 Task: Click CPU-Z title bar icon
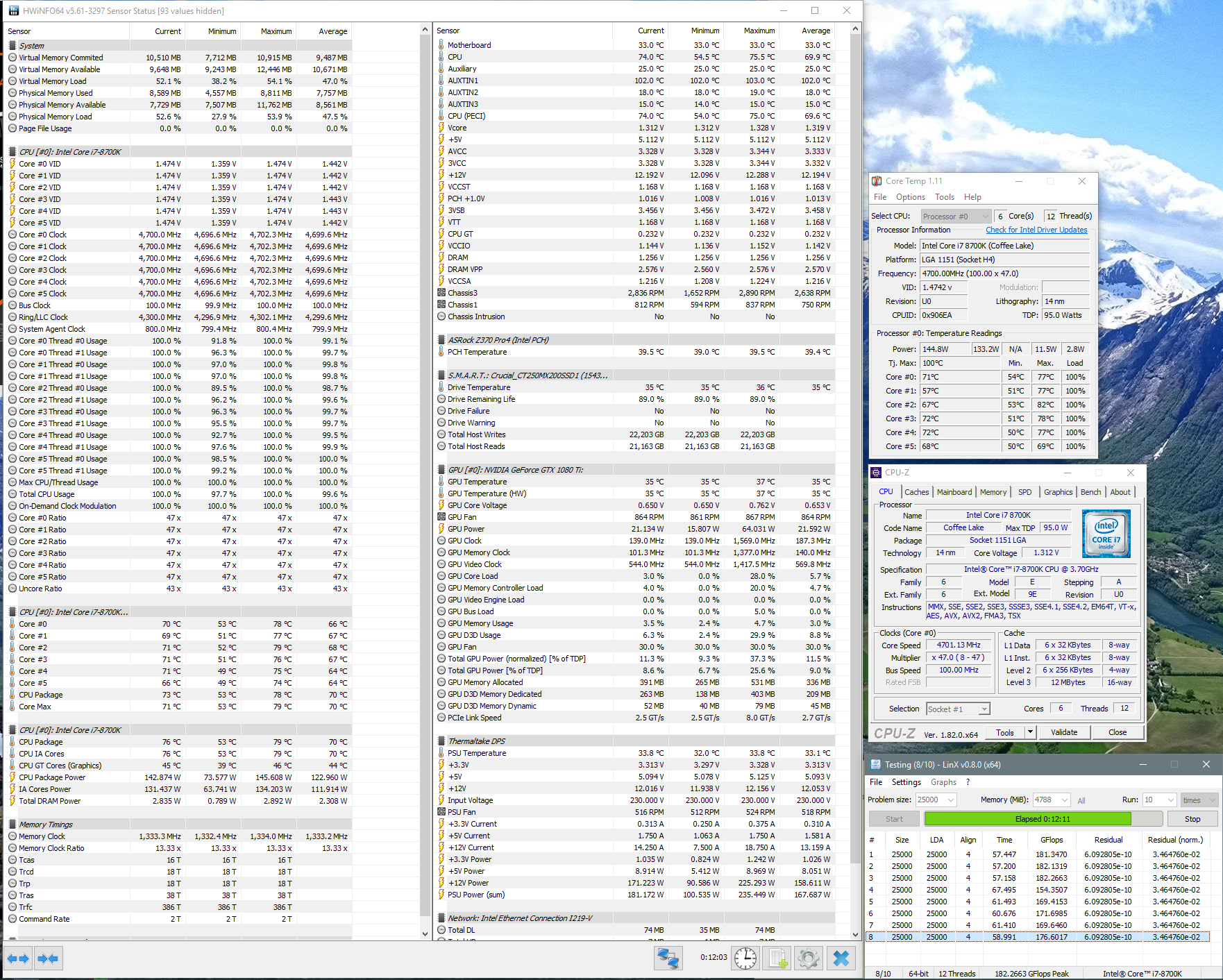[876, 473]
